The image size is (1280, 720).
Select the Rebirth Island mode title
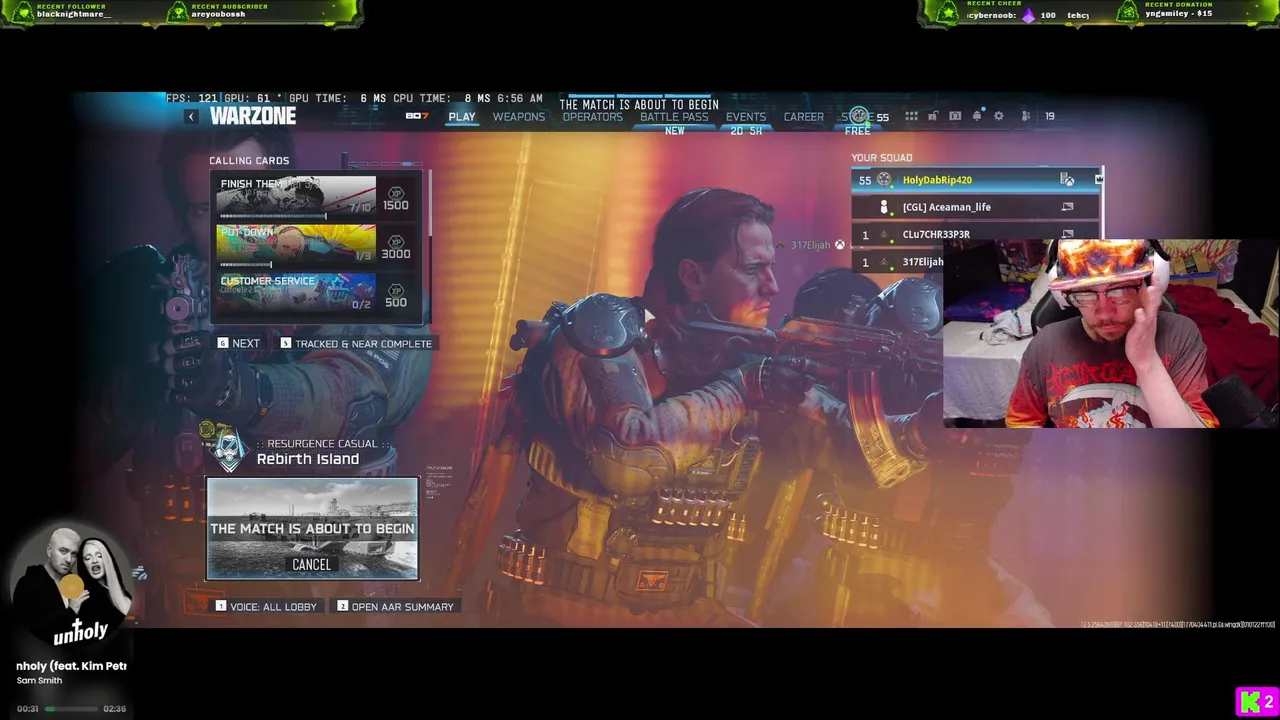[308, 459]
